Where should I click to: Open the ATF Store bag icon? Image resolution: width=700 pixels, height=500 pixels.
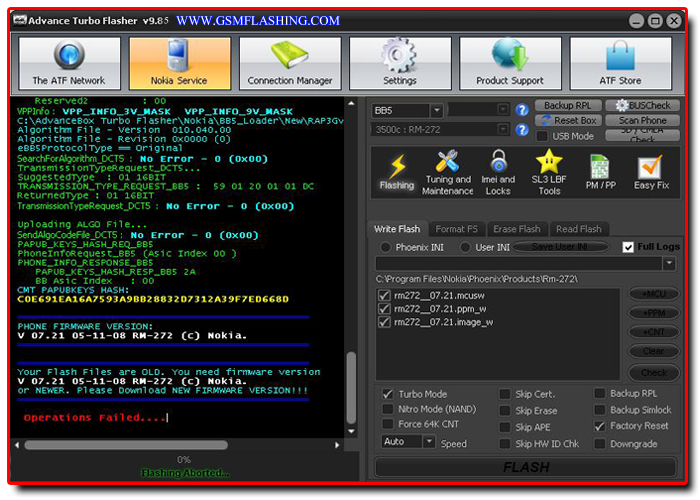pos(620,63)
